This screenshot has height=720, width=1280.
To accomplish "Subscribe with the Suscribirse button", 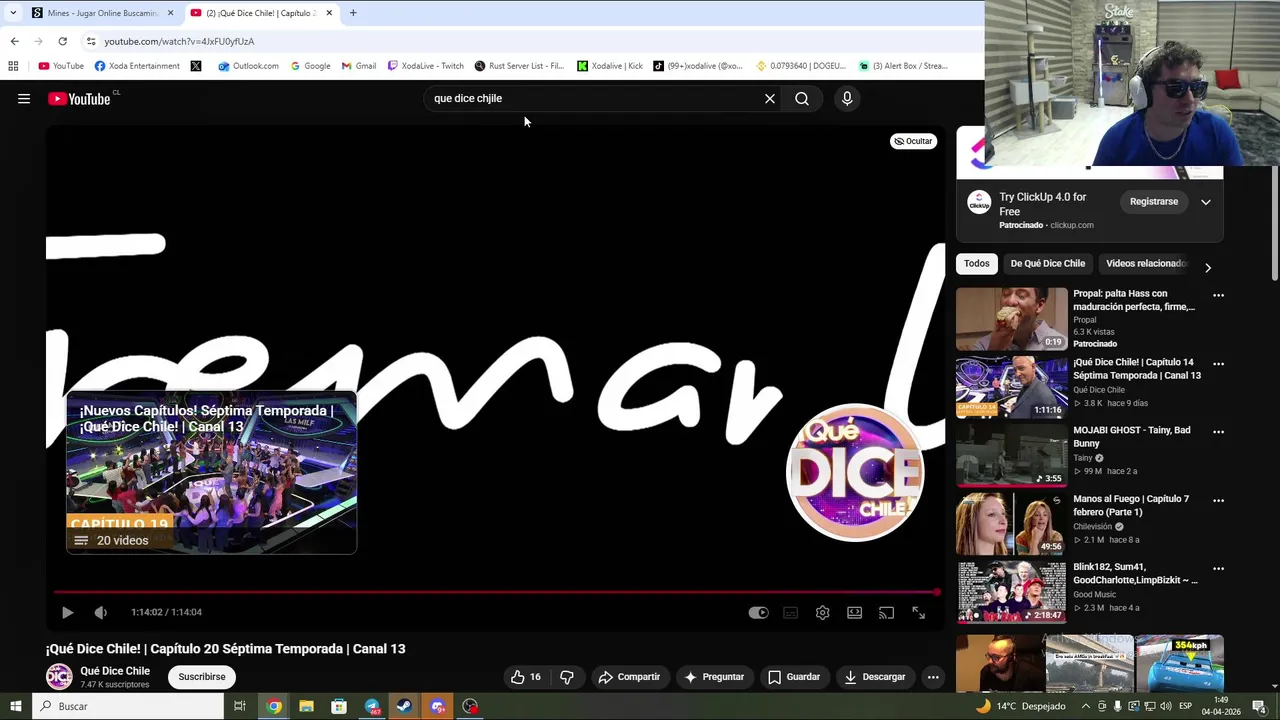I will pyautogui.click(x=202, y=677).
